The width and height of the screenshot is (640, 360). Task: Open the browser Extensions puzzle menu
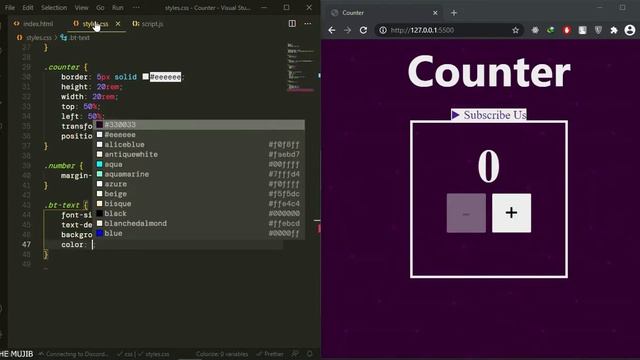pyautogui.click(x=614, y=30)
